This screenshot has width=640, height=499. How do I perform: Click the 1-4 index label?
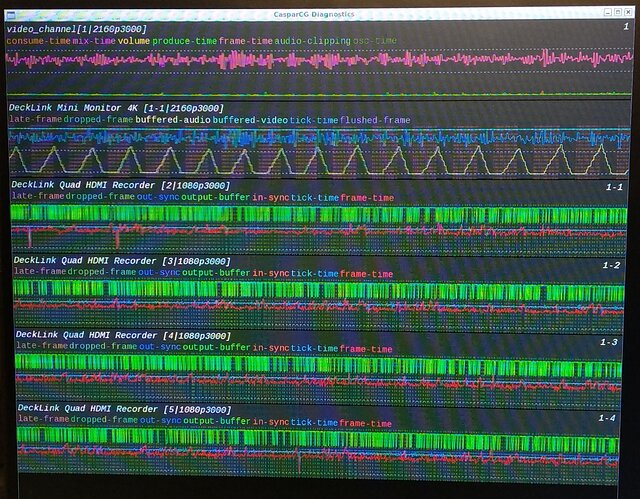pyautogui.click(x=607, y=418)
